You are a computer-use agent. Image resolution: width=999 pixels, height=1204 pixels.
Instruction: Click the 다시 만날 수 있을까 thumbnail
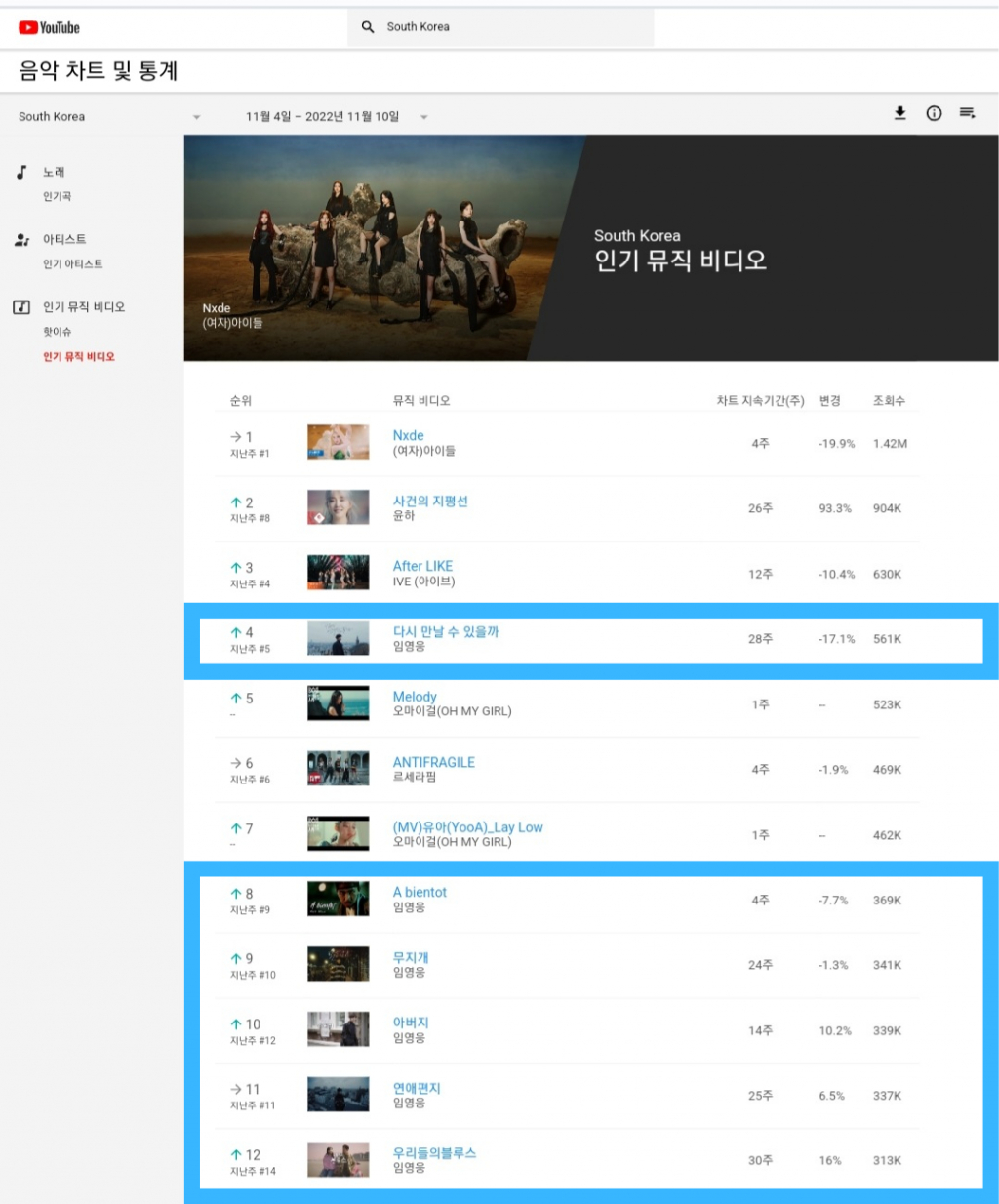[339, 638]
